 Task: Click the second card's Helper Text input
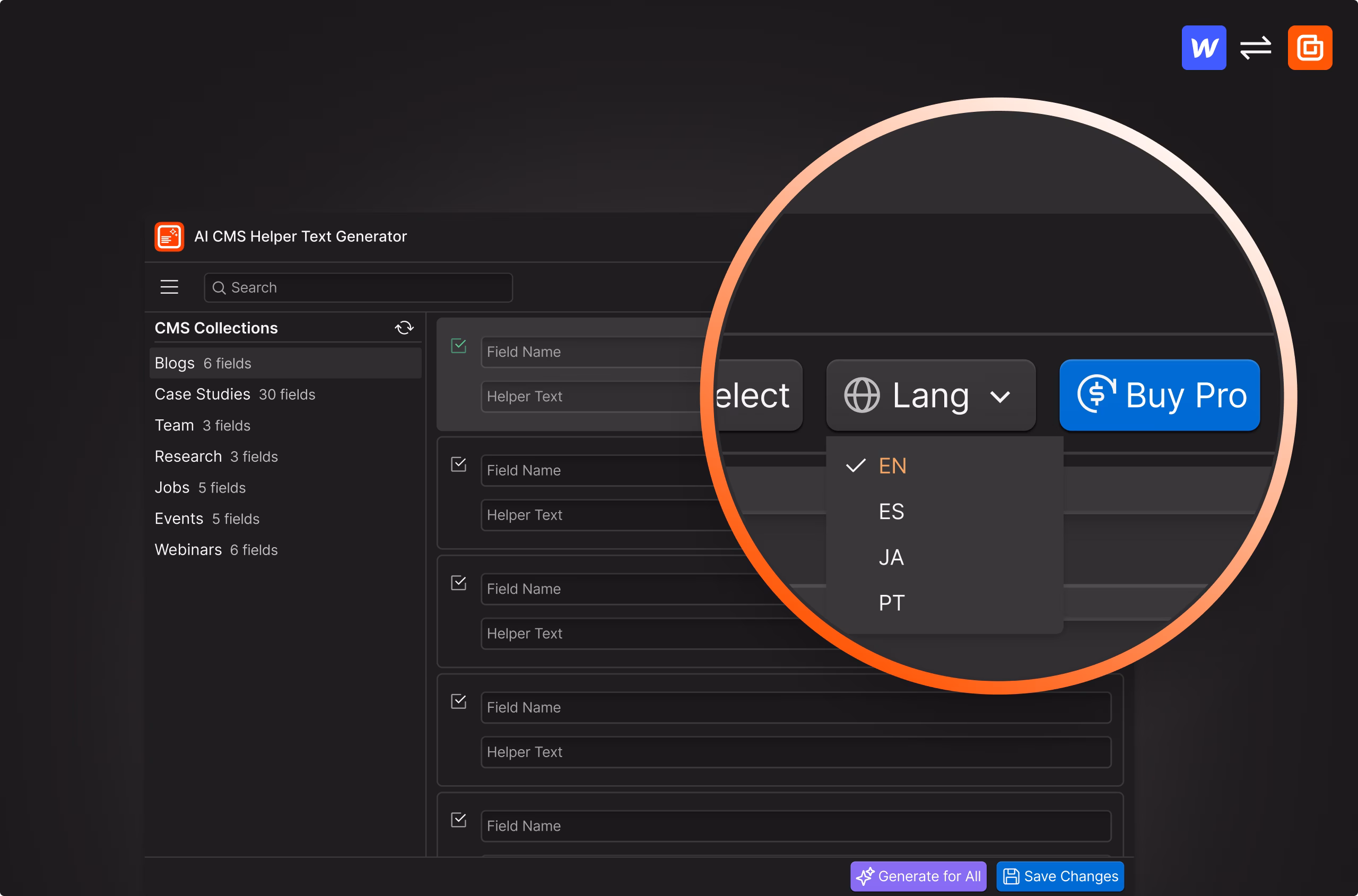pos(606,515)
